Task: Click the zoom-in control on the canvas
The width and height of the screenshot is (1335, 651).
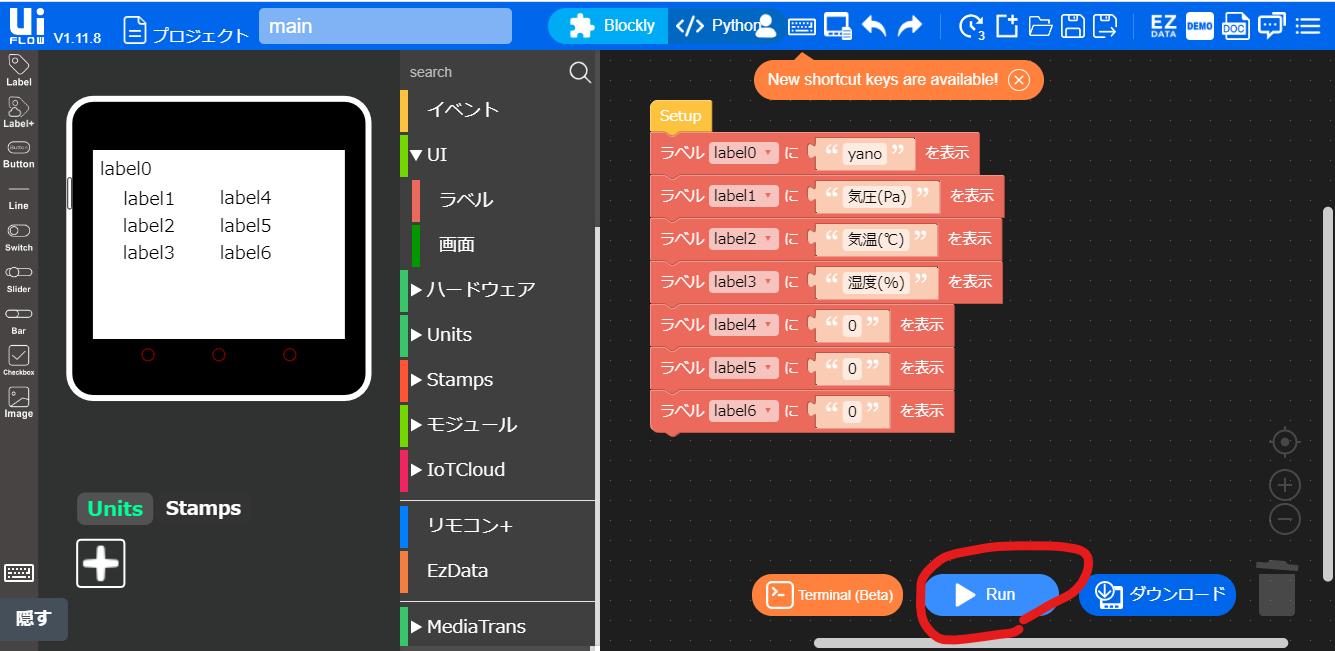Action: [1284, 484]
